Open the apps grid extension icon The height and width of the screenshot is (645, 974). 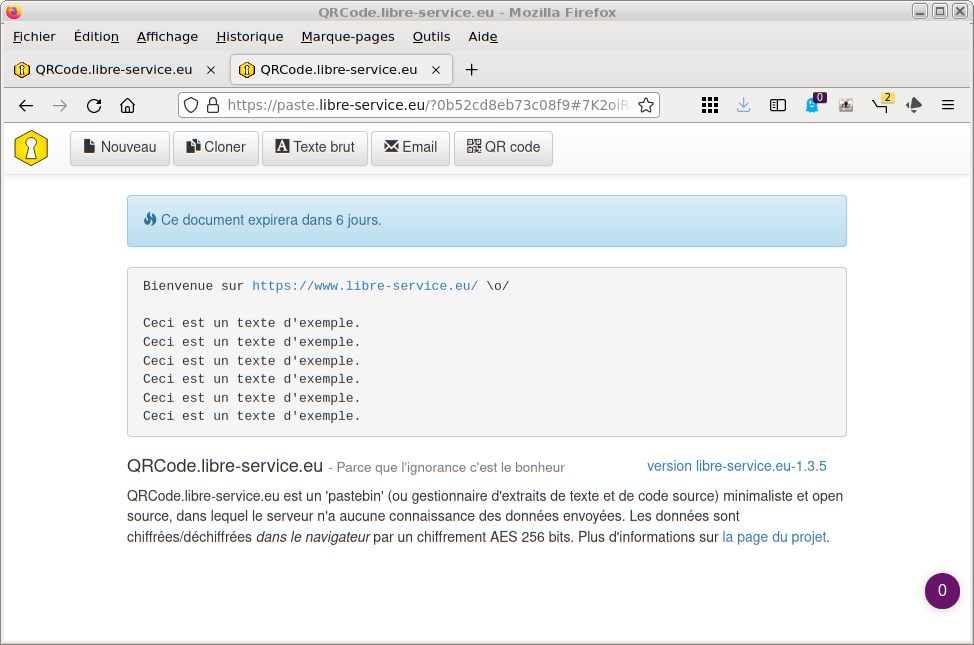point(709,105)
